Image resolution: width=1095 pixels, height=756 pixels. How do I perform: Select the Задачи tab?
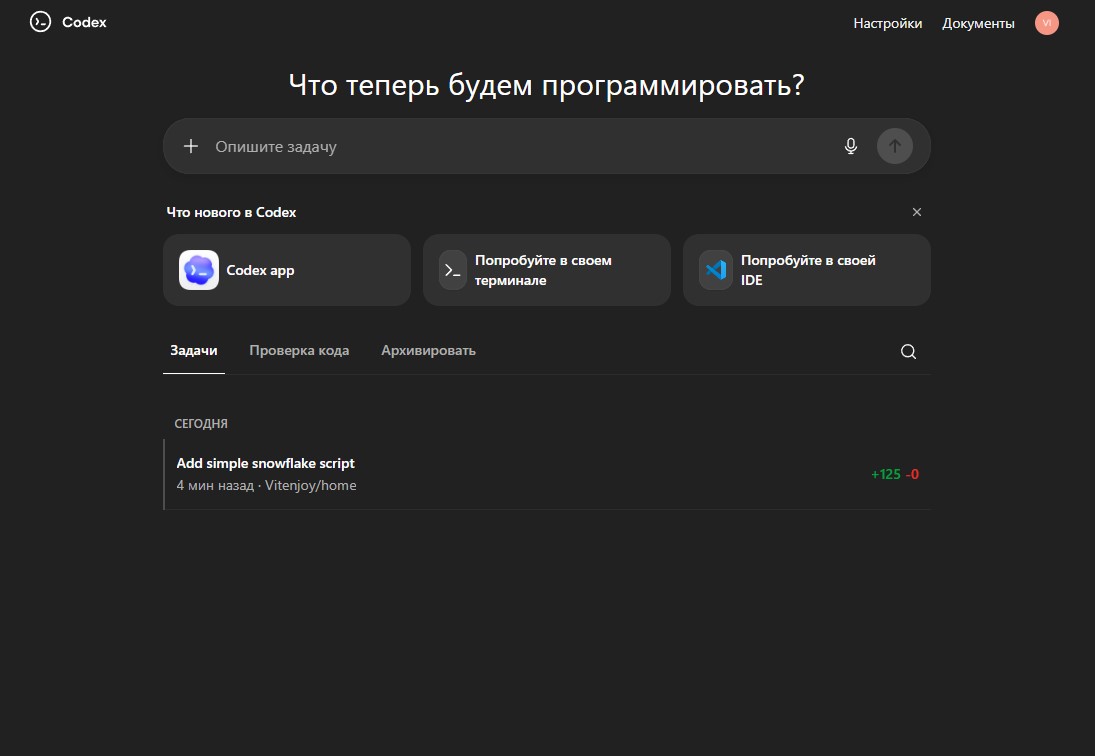[194, 351]
